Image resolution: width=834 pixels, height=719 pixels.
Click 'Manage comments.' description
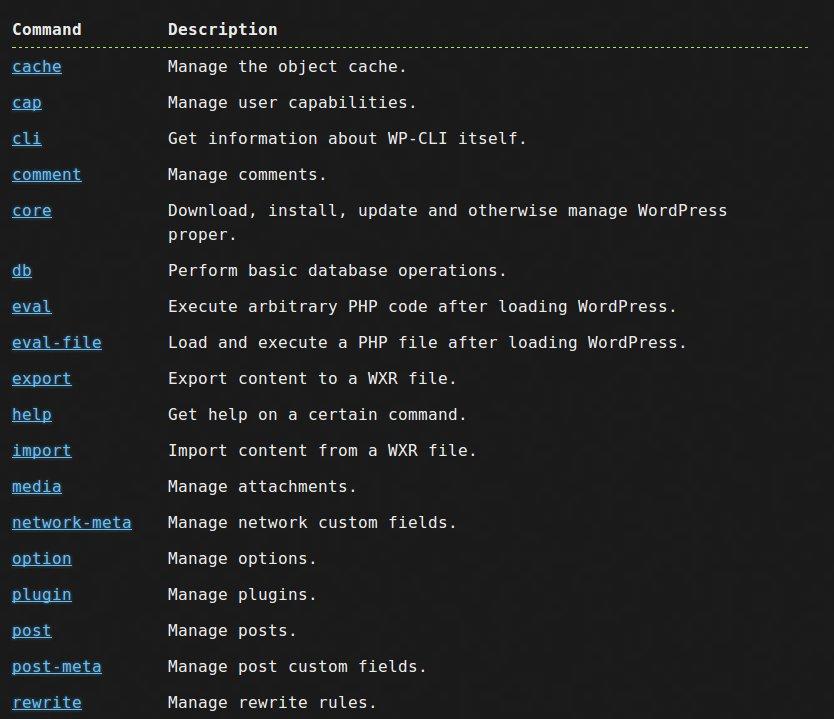click(247, 174)
